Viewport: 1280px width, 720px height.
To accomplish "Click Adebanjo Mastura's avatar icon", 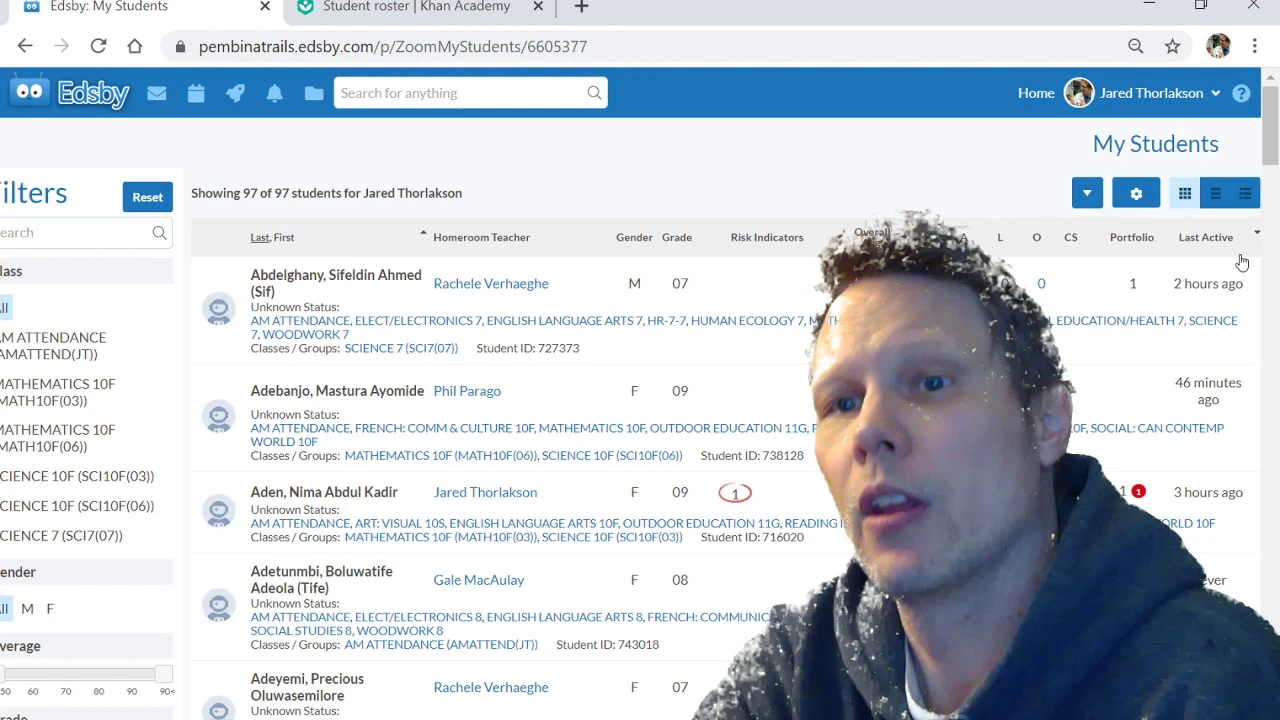I will coord(218,416).
